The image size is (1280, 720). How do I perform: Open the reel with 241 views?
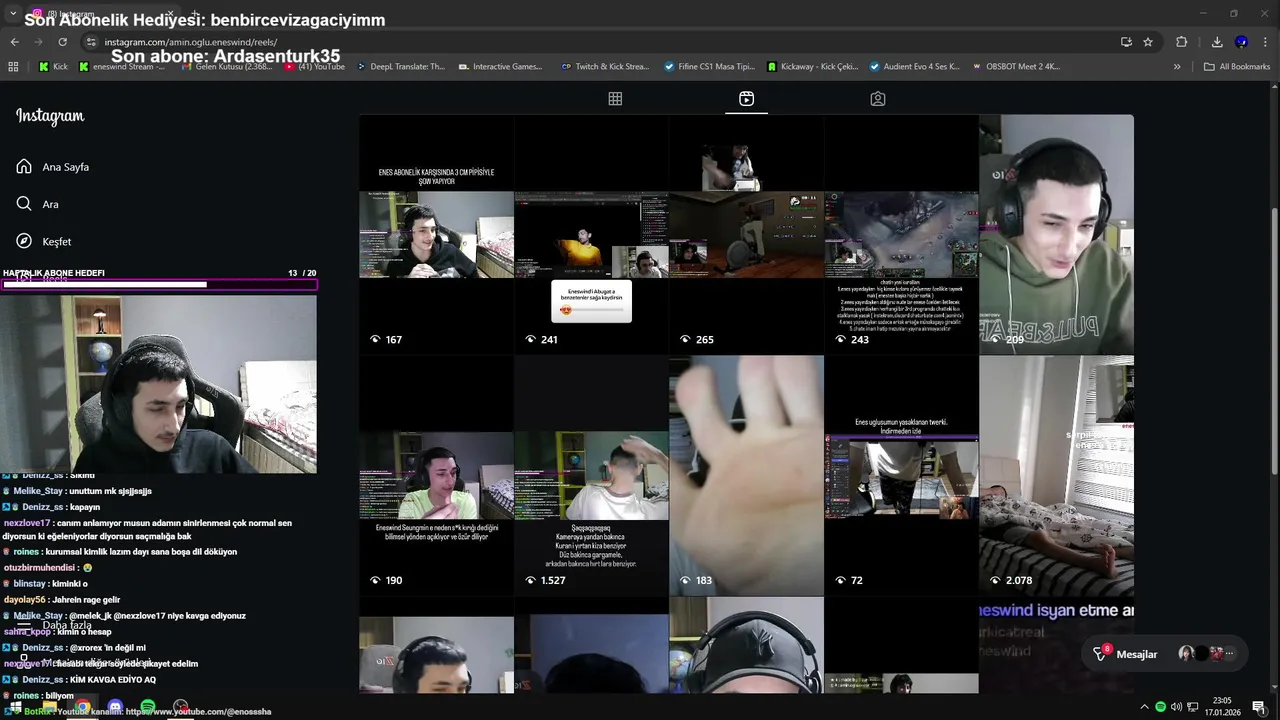[591, 234]
